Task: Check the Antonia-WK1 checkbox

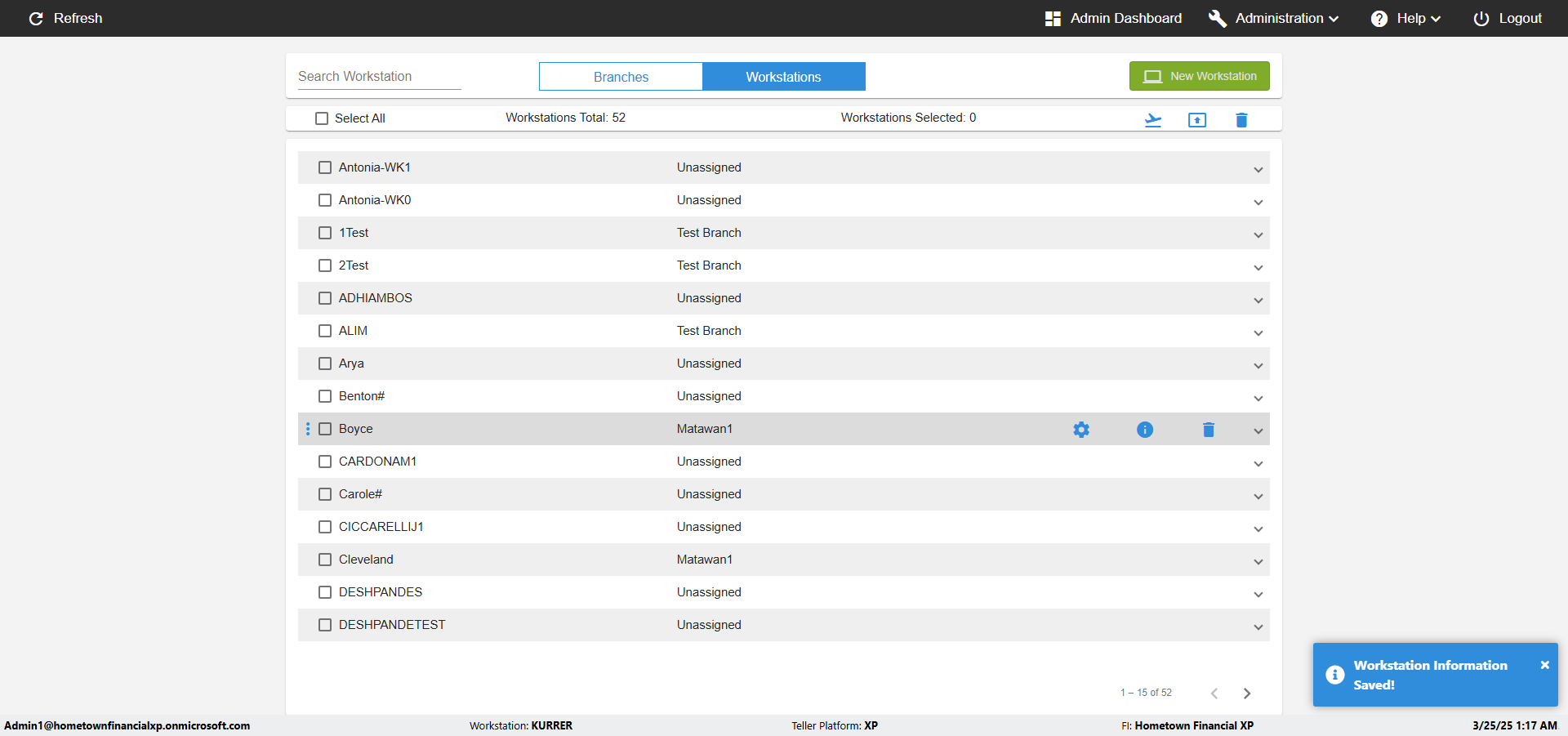Action: coord(325,167)
